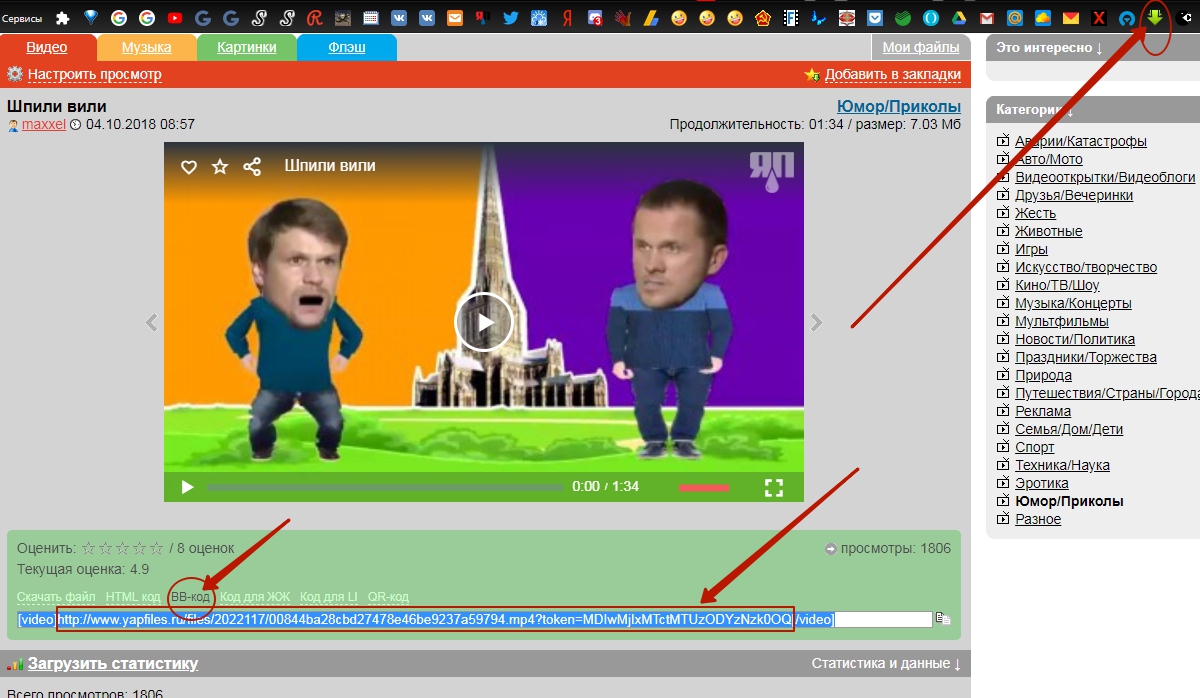The width and height of the screenshot is (1200, 698).
Task: Open the Игры category
Action: (x=1031, y=249)
